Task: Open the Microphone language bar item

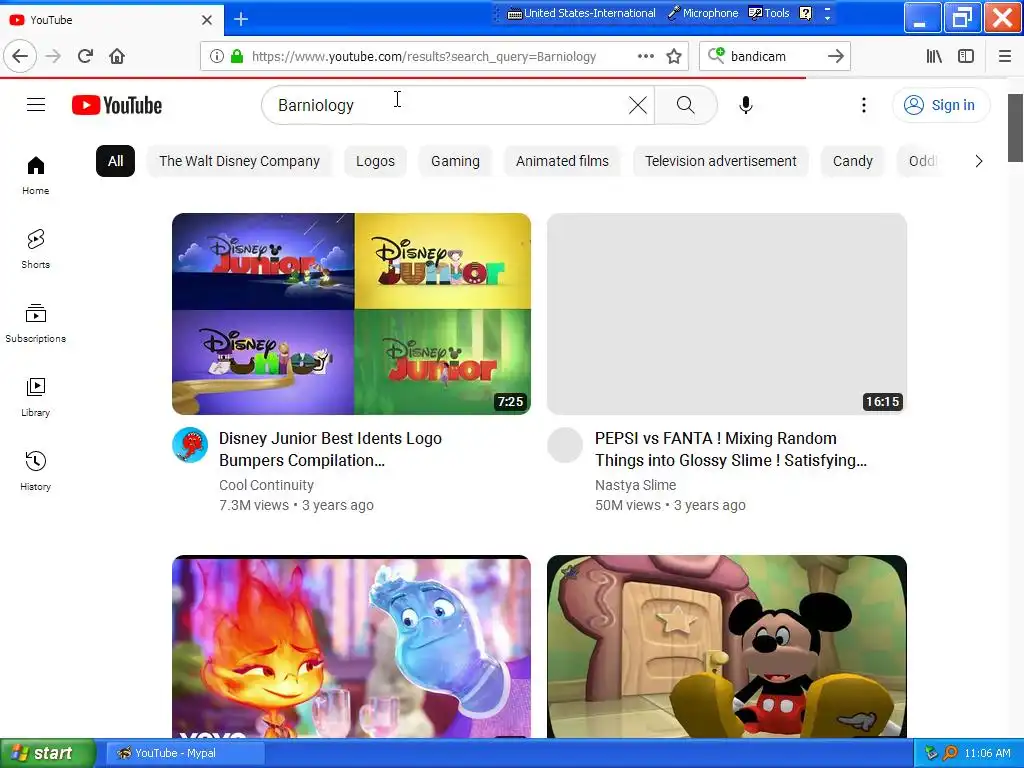Action: [703, 13]
